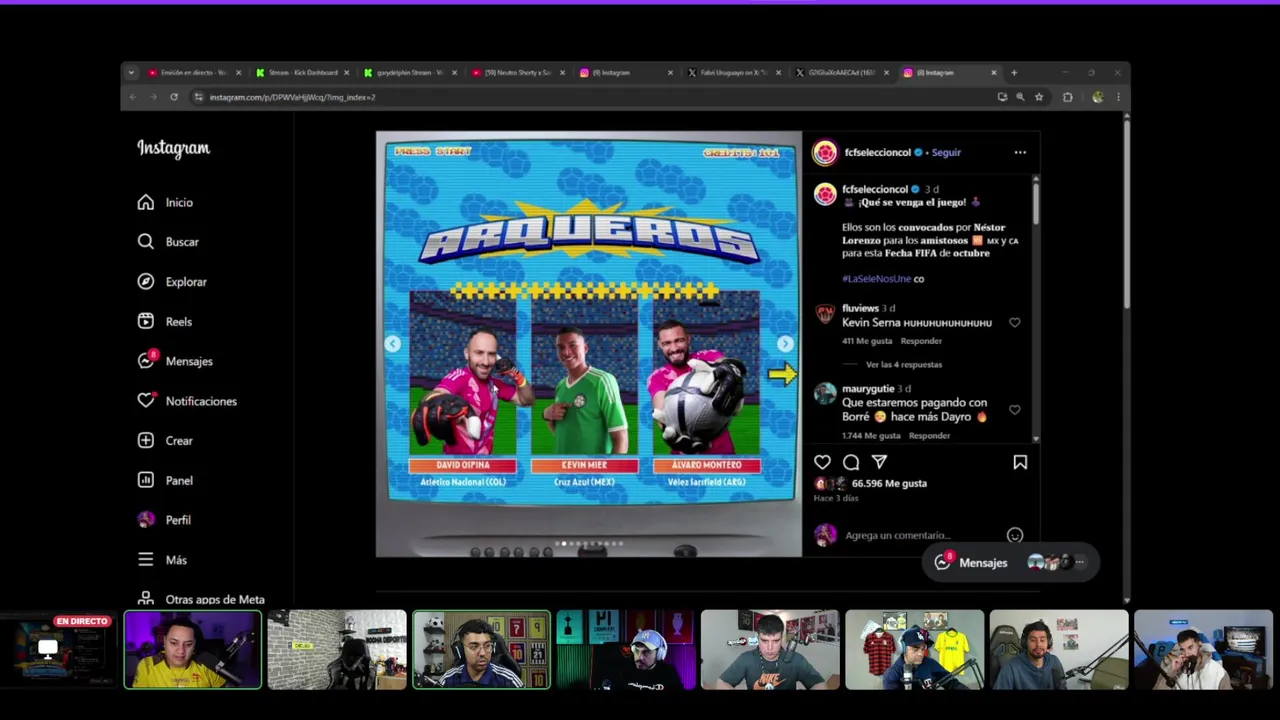Open the Explorar compass icon
The width and height of the screenshot is (1280, 720).
click(x=146, y=281)
